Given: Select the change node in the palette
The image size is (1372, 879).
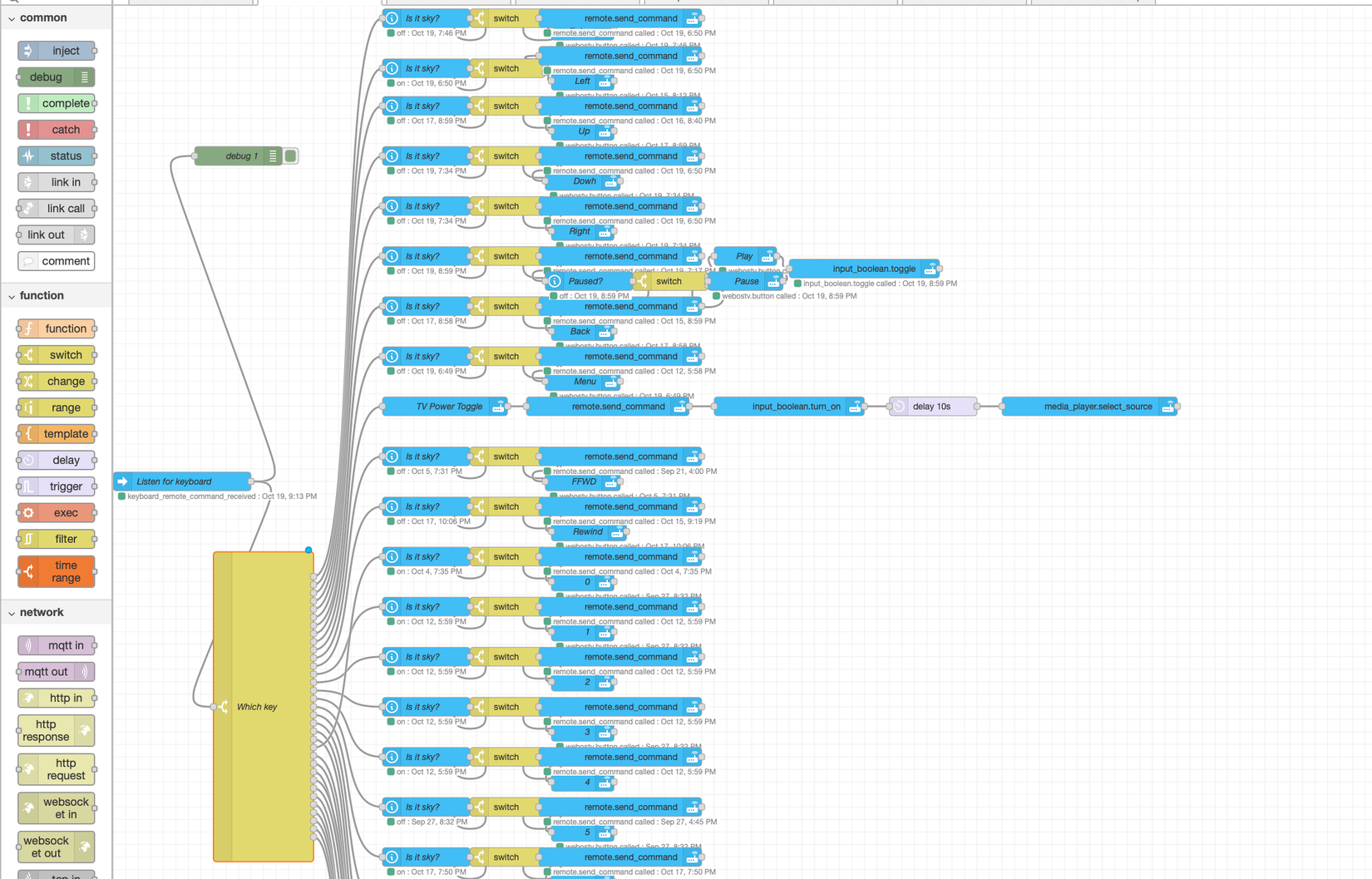Looking at the screenshot, I should click(x=56, y=381).
